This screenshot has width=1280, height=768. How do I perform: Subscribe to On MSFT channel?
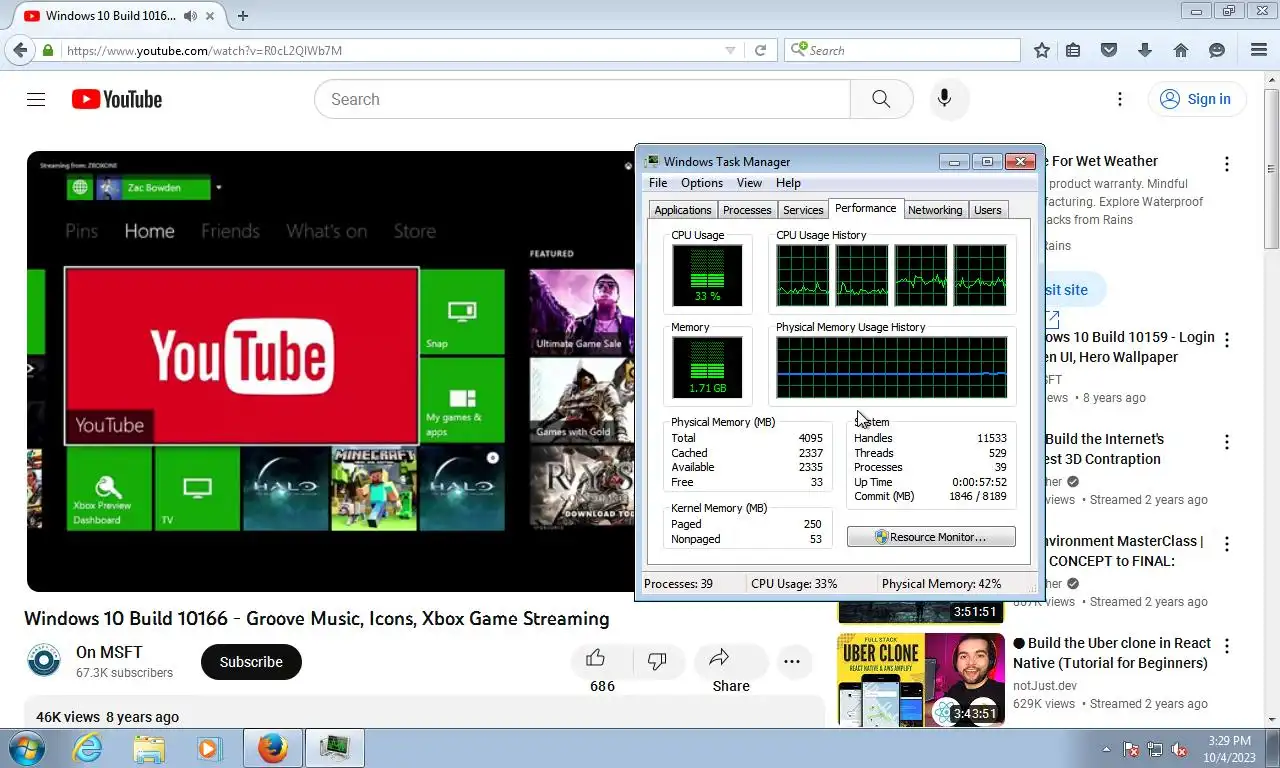coord(251,662)
